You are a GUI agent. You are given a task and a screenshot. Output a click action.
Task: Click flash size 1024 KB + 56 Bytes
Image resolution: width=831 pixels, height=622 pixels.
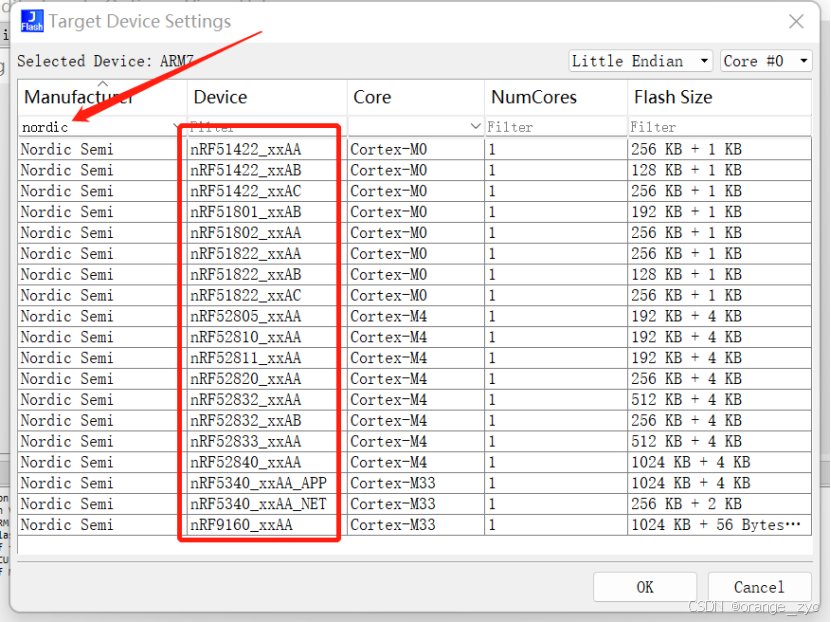tap(715, 525)
